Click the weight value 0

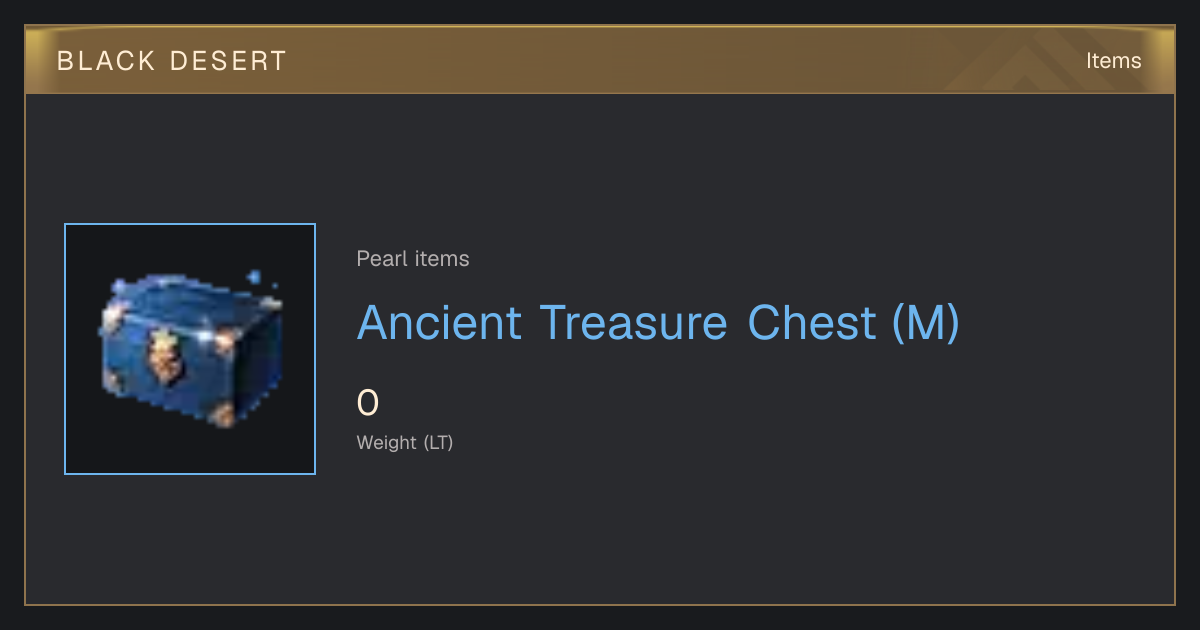click(x=368, y=403)
